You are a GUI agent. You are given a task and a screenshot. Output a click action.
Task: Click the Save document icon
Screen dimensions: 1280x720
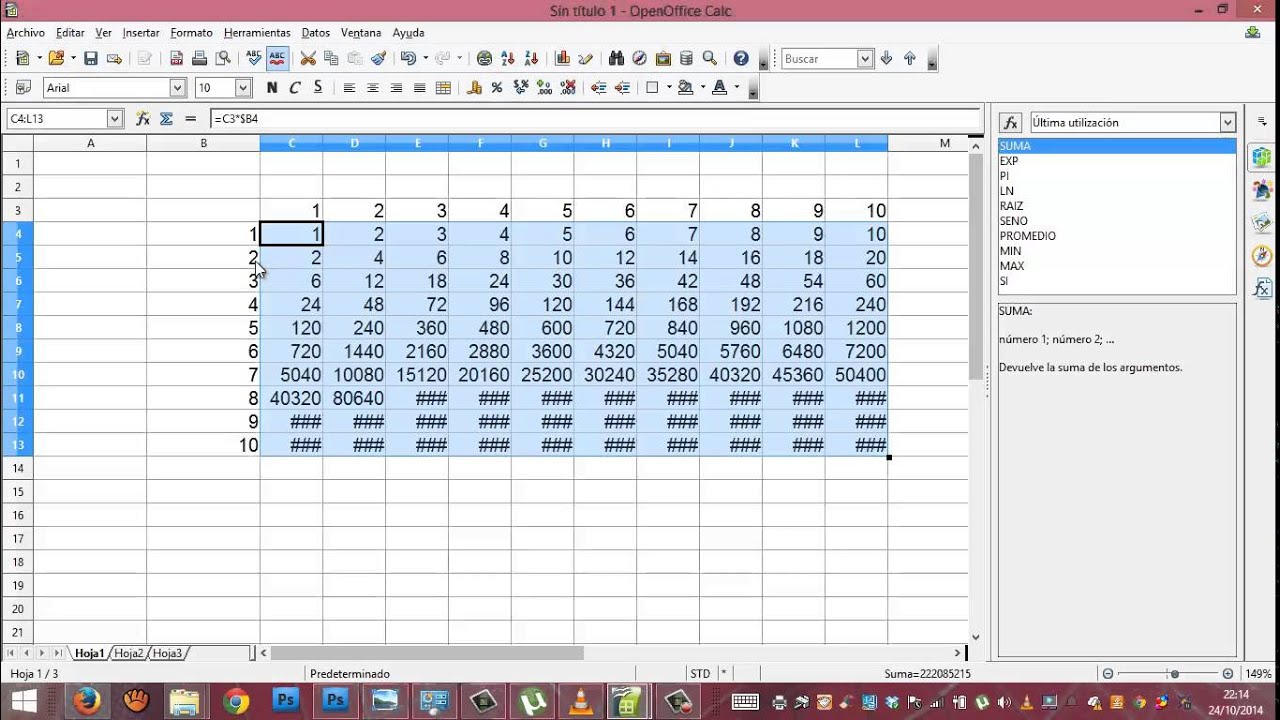(91, 59)
